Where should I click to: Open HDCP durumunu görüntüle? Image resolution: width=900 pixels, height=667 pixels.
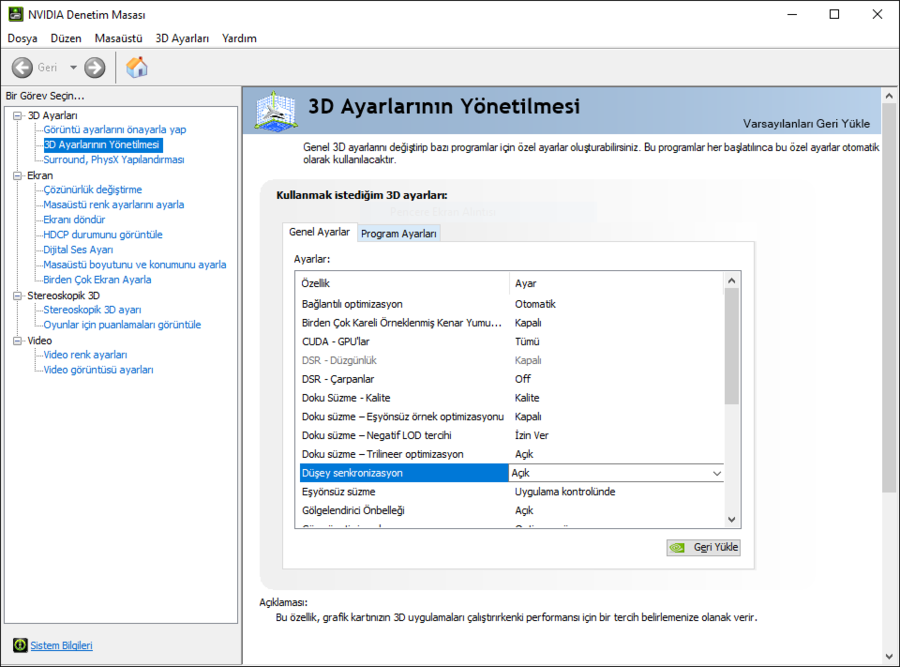(103, 234)
